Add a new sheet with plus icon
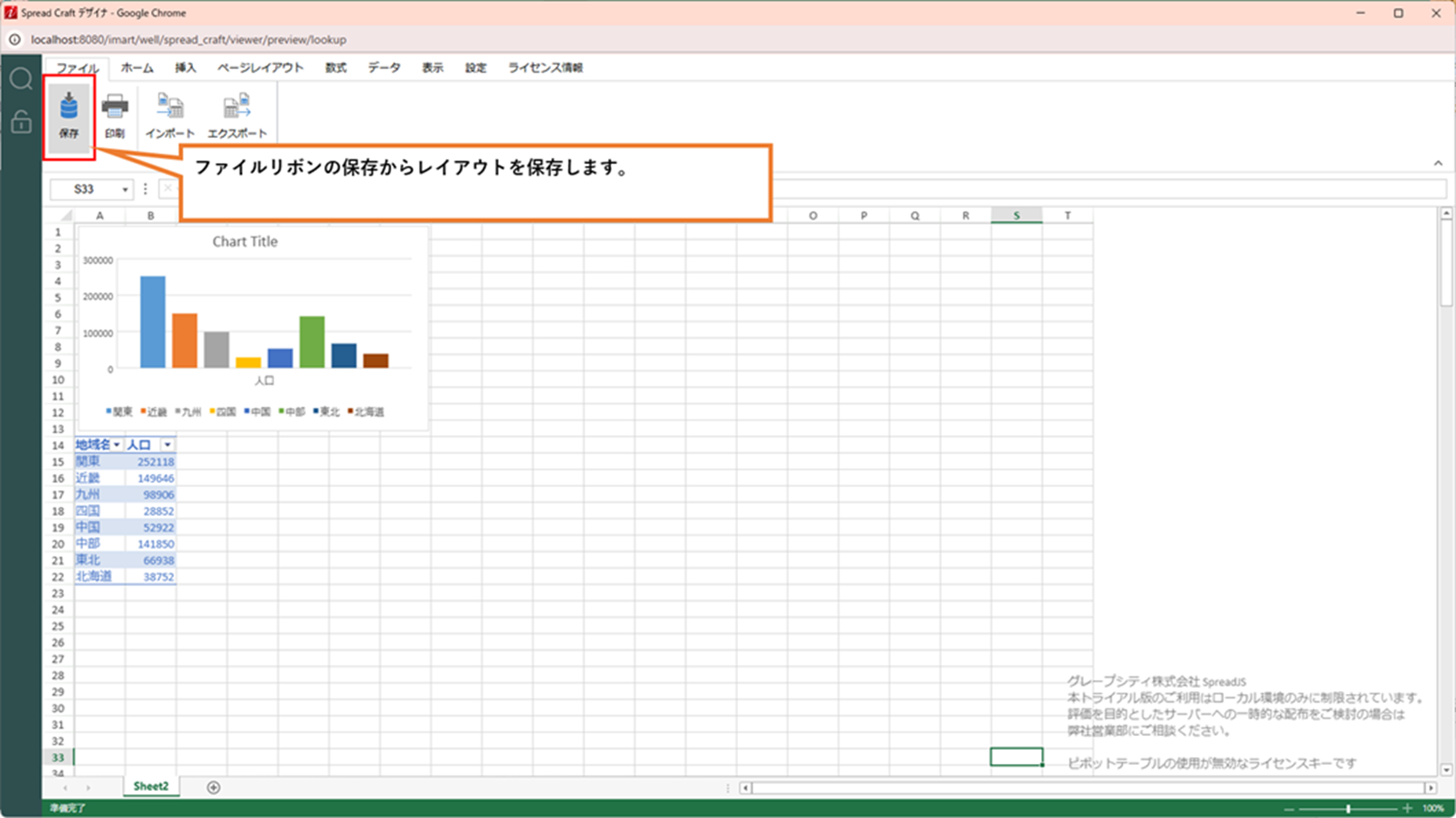This screenshot has width=1456, height=818. [x=213, y=787]
